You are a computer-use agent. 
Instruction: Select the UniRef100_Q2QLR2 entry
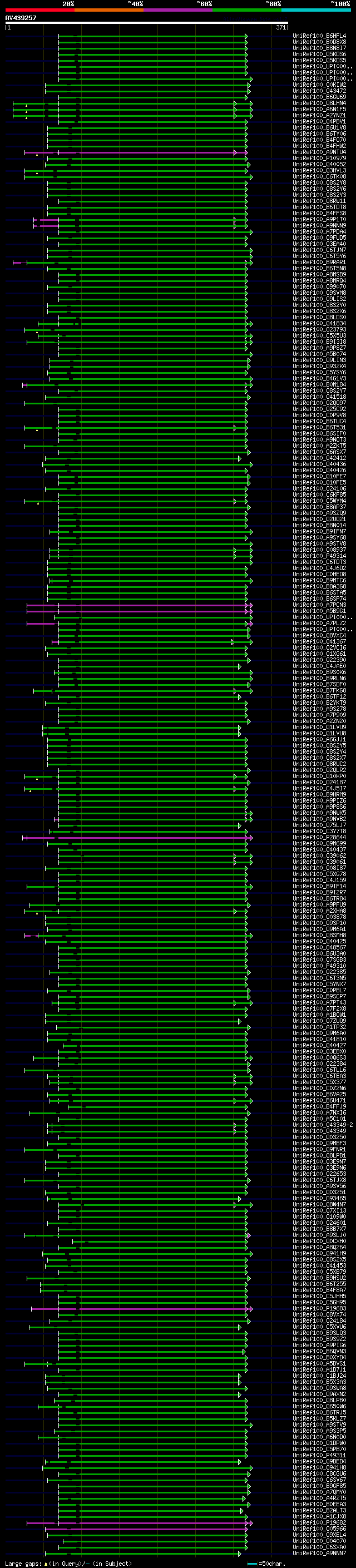[x=319, y=770]
